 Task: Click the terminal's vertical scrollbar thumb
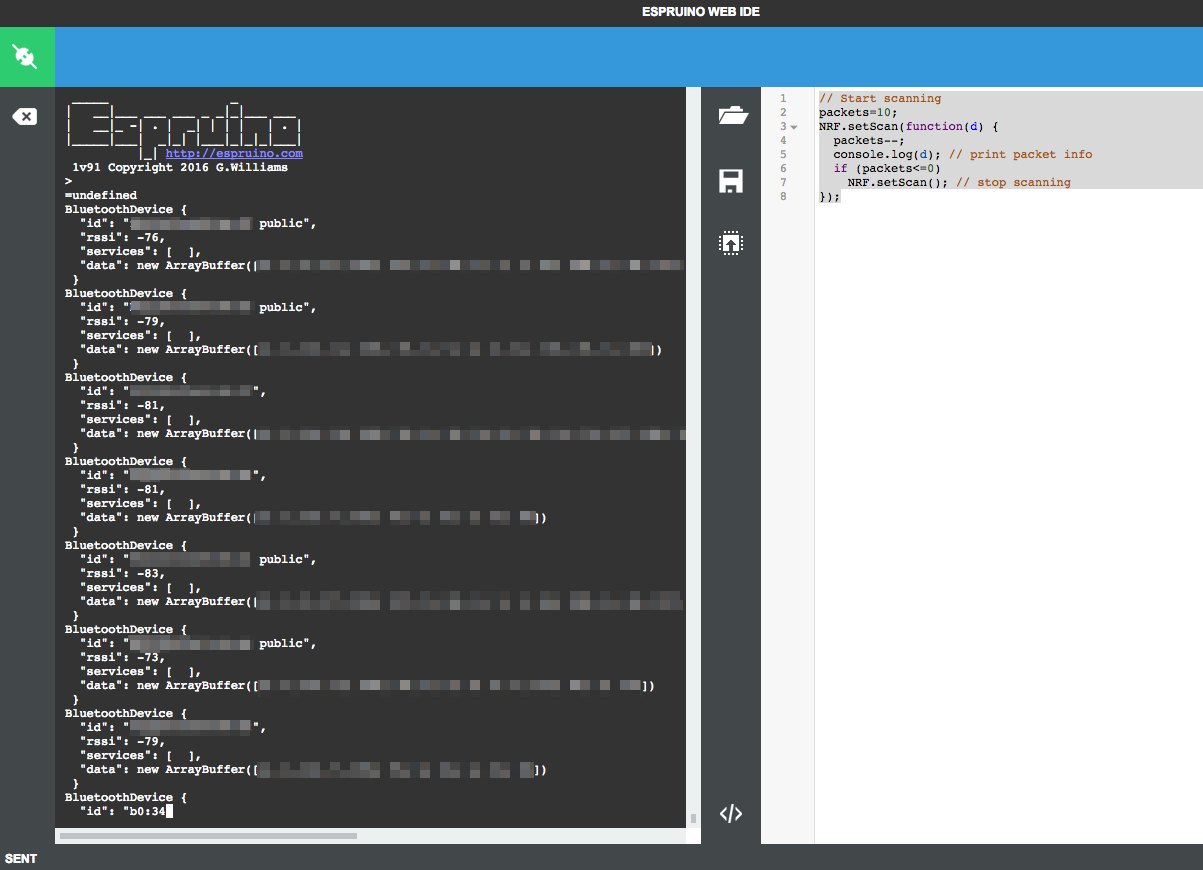coord(693,818)
